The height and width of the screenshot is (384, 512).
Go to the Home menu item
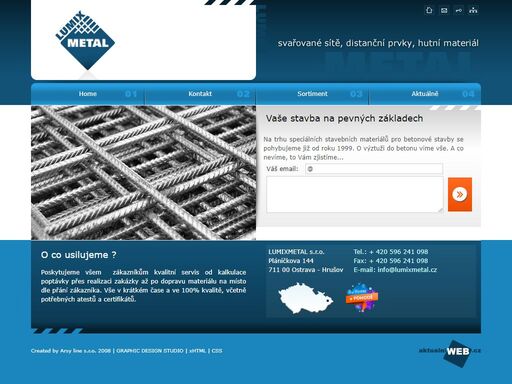[88, 94]
